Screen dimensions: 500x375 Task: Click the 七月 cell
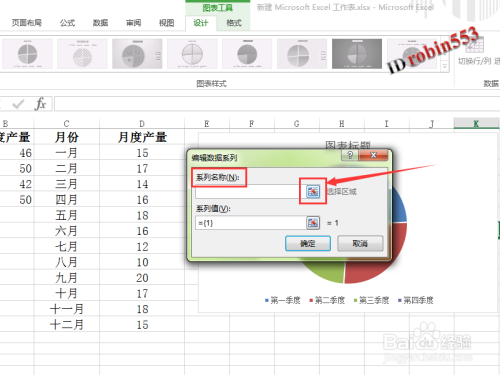point(67,247)
